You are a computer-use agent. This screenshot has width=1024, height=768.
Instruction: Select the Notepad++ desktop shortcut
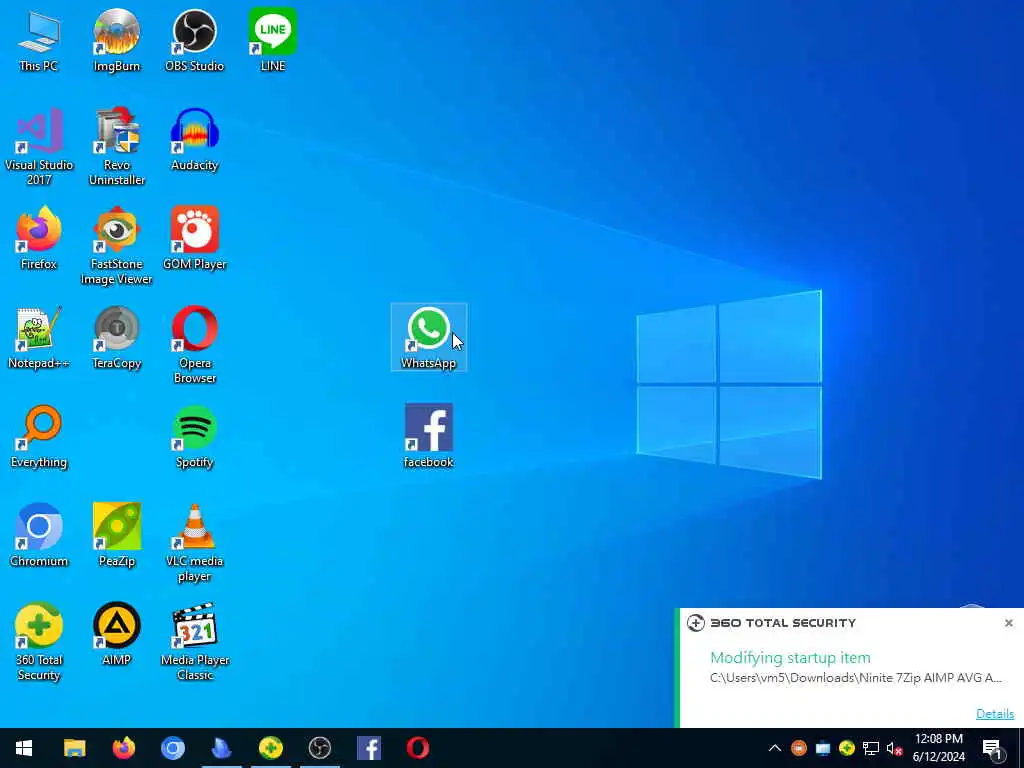click(x=39, y=338)
